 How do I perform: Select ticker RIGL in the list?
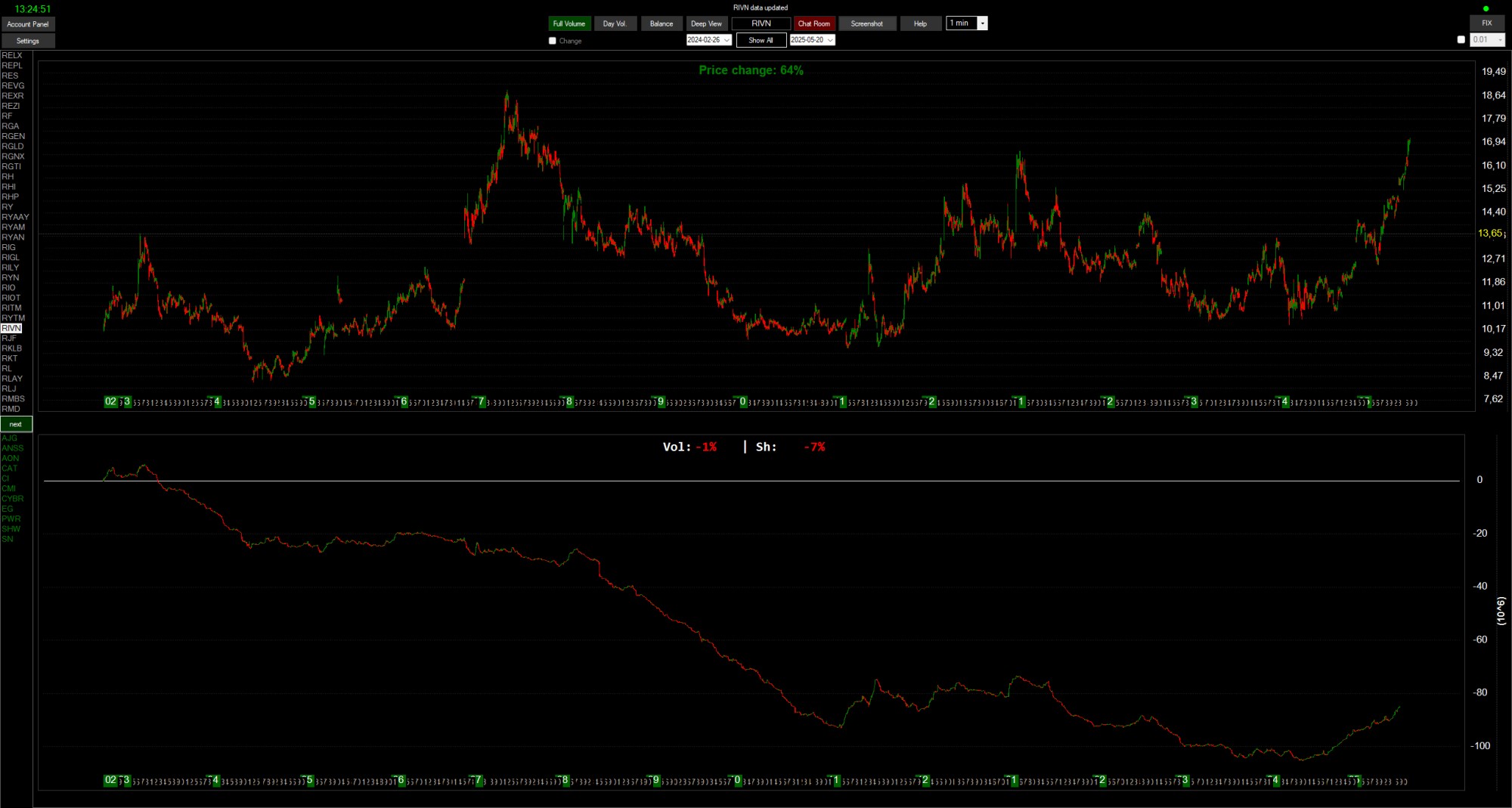[x=11, y=257]
